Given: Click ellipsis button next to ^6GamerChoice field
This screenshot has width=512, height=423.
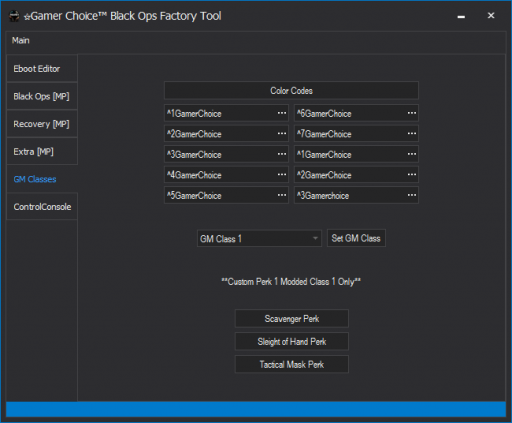Looking at the screenshot, I should point(412,113).
